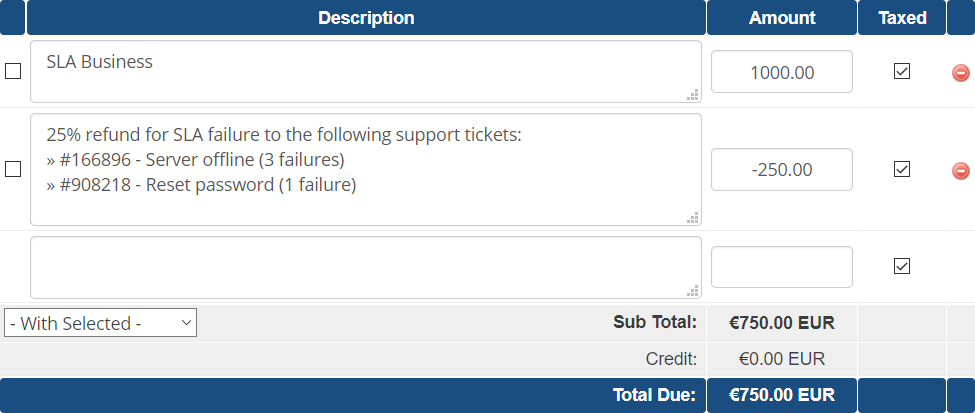Open the With Selected dropdown
The image size is (975, 413).
pyautogui.click(x=100, y=323)
